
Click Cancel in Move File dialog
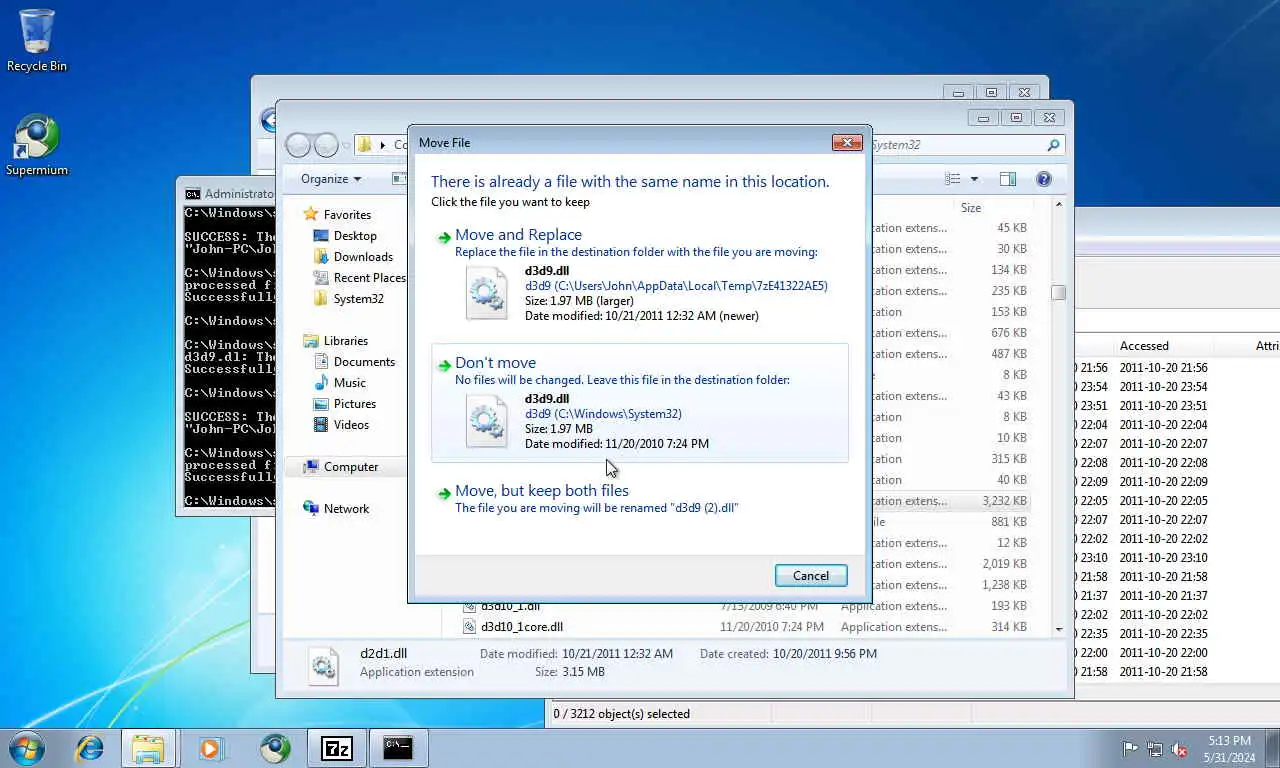pyautogui.click(x=811, y=575)
